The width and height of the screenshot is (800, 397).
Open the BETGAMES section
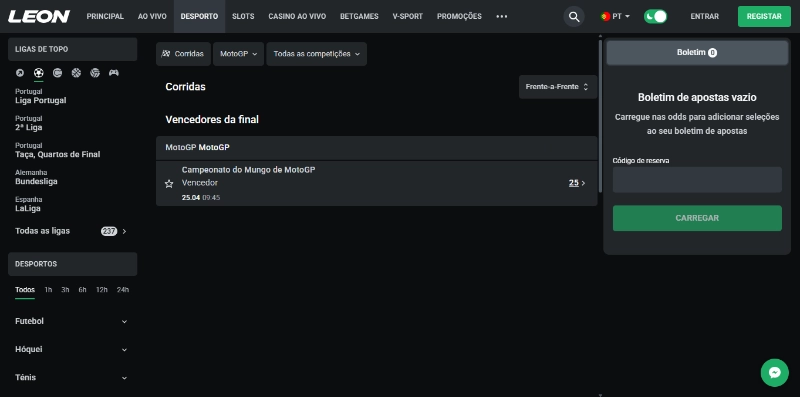coord(359,16)
